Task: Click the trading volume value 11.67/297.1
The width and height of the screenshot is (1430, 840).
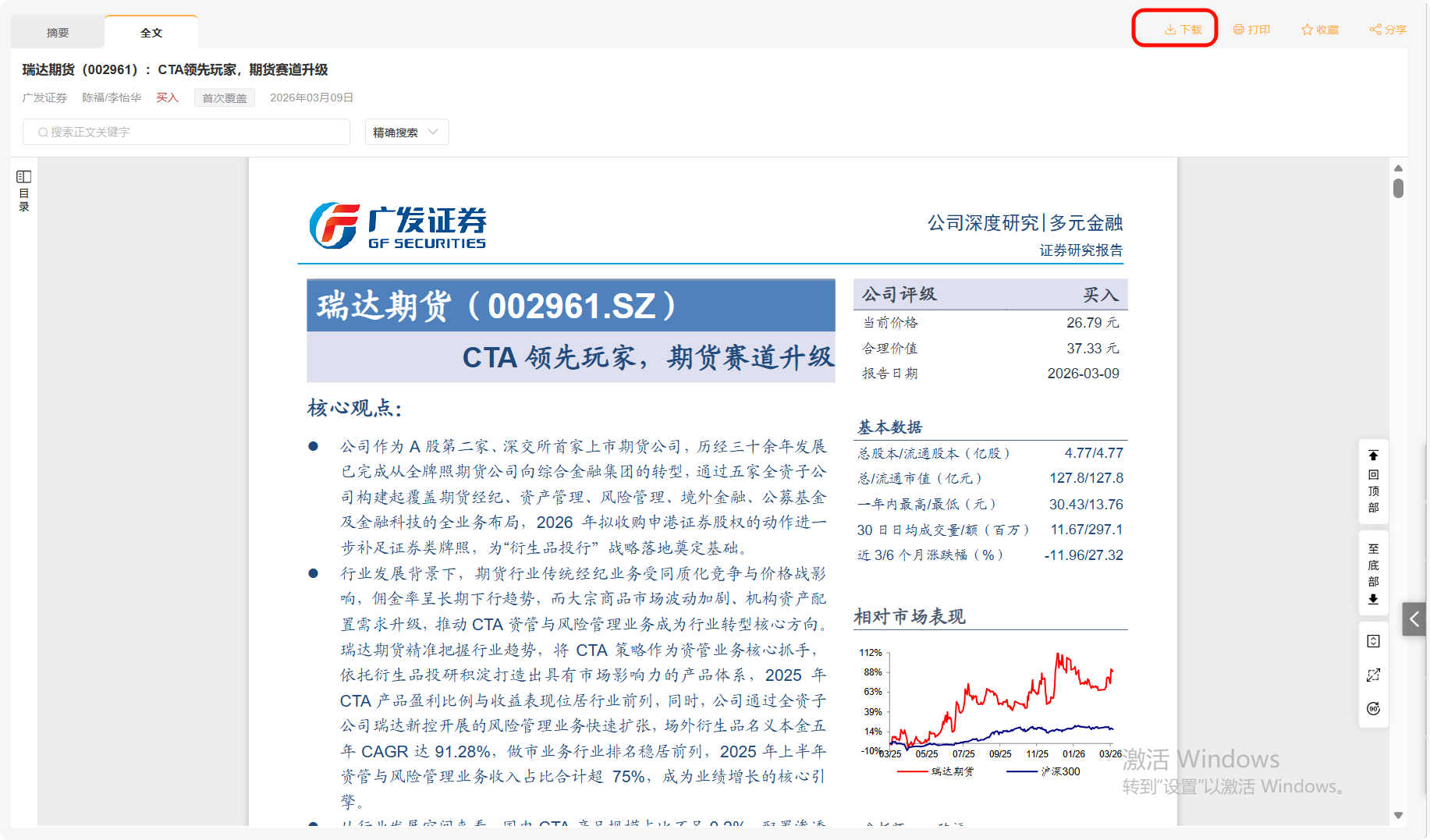Action: pyautogui.click(x=1087, y=530)
